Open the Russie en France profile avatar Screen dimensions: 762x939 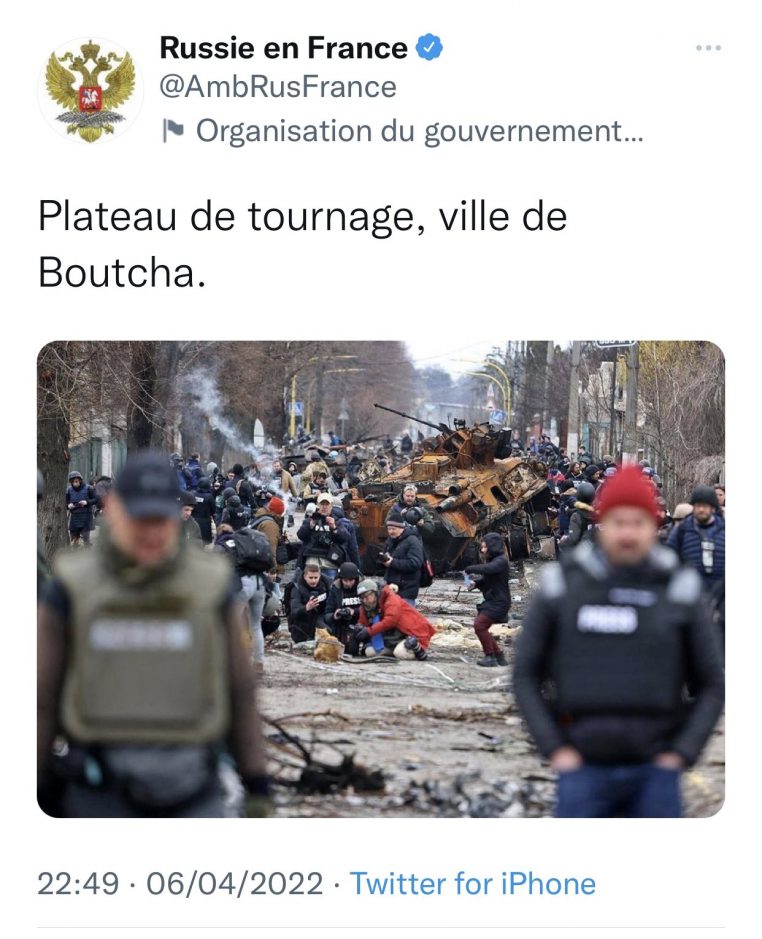[x=90, y=90]
